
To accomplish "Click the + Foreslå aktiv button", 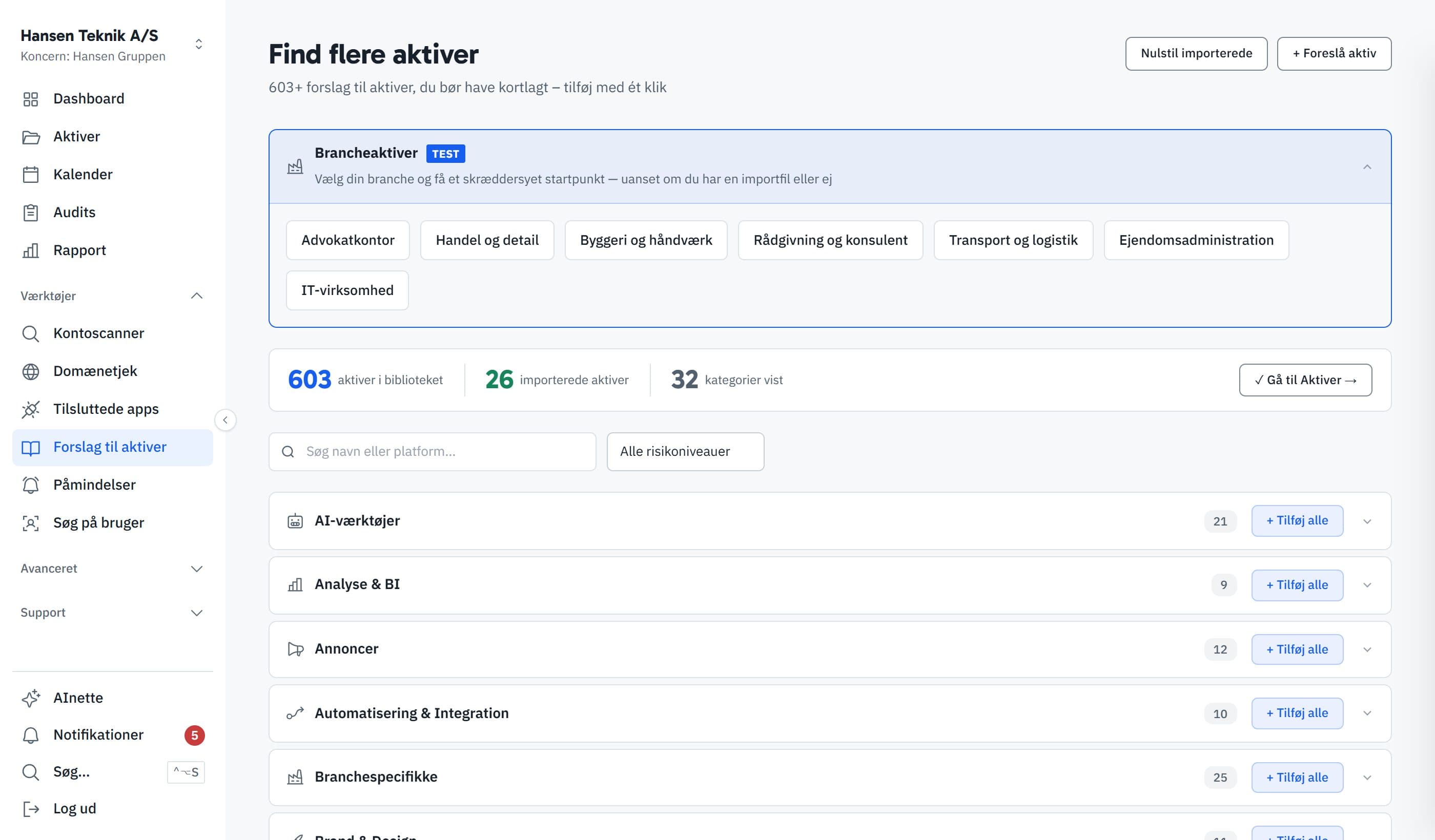I will (1334, 53).
